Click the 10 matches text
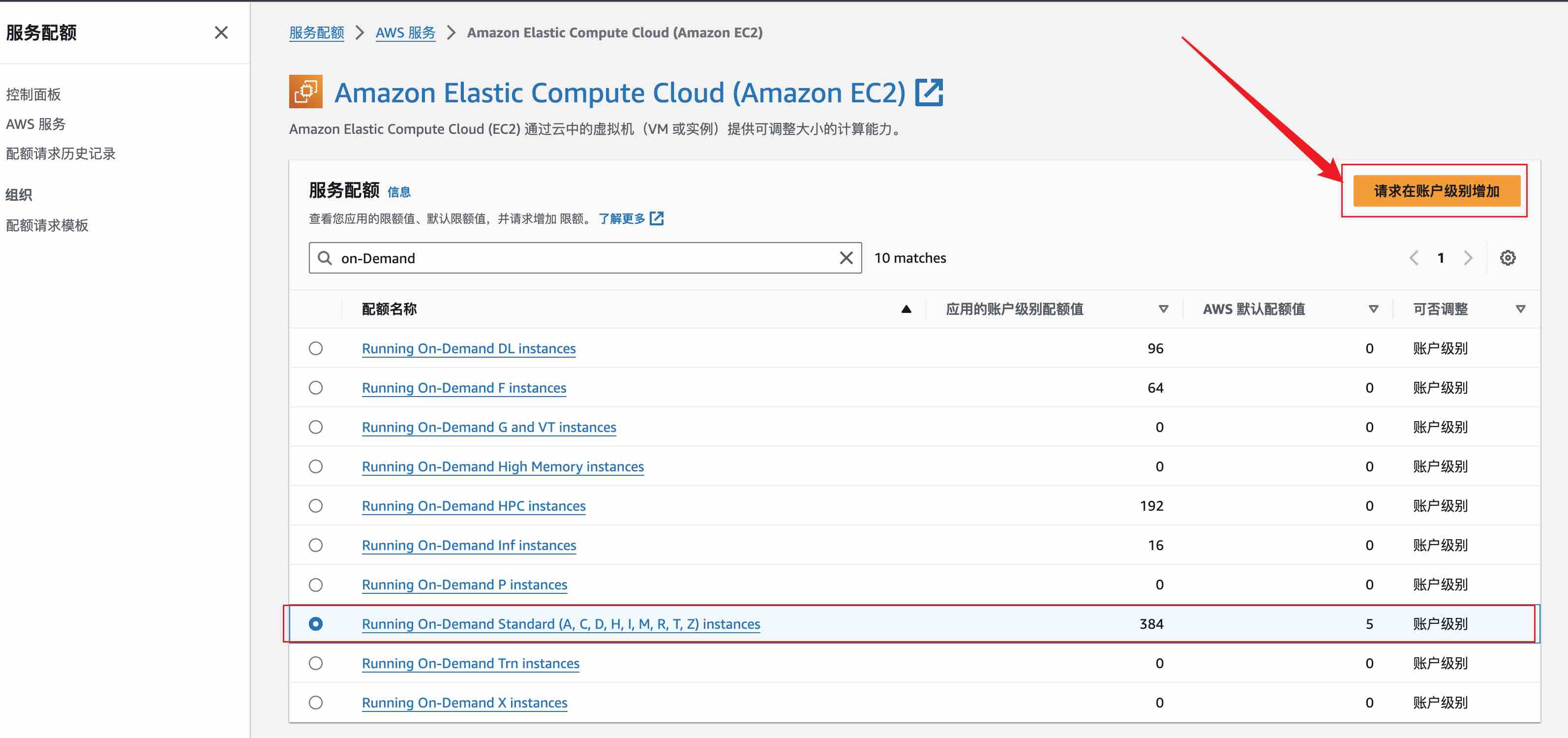 click(x=910, y=258)
